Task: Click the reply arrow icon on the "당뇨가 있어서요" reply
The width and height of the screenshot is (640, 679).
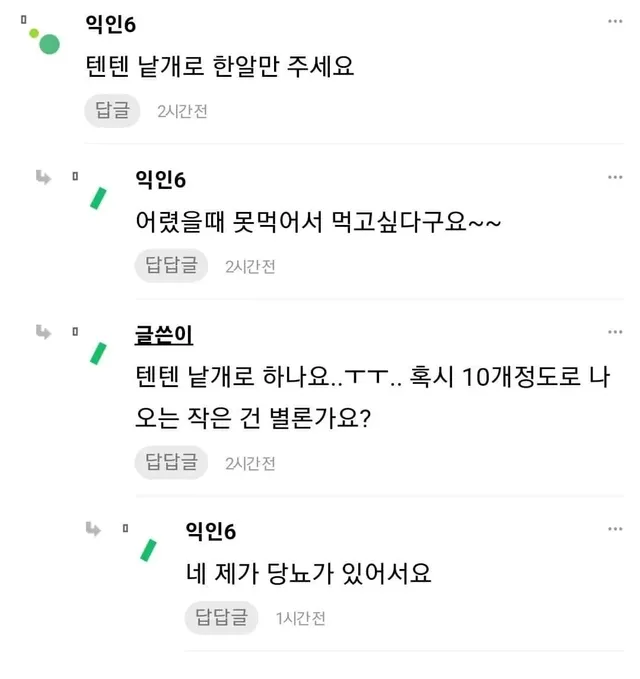Action: [93, 528]
